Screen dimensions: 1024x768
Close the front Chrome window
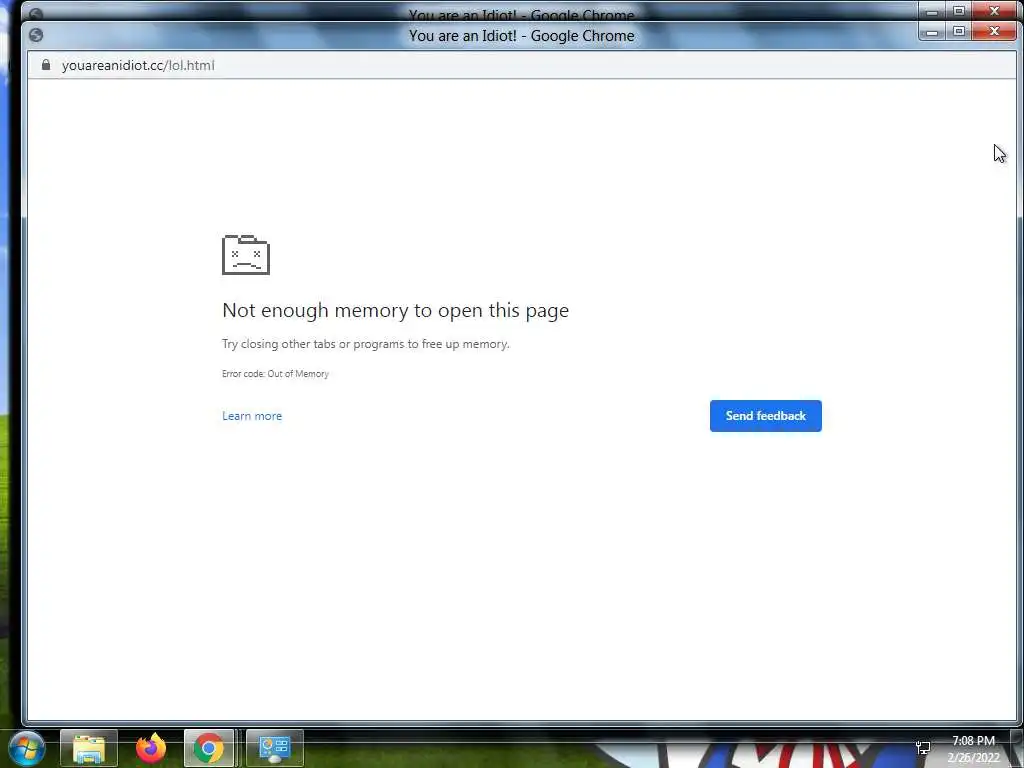click(x=995, y=31)
